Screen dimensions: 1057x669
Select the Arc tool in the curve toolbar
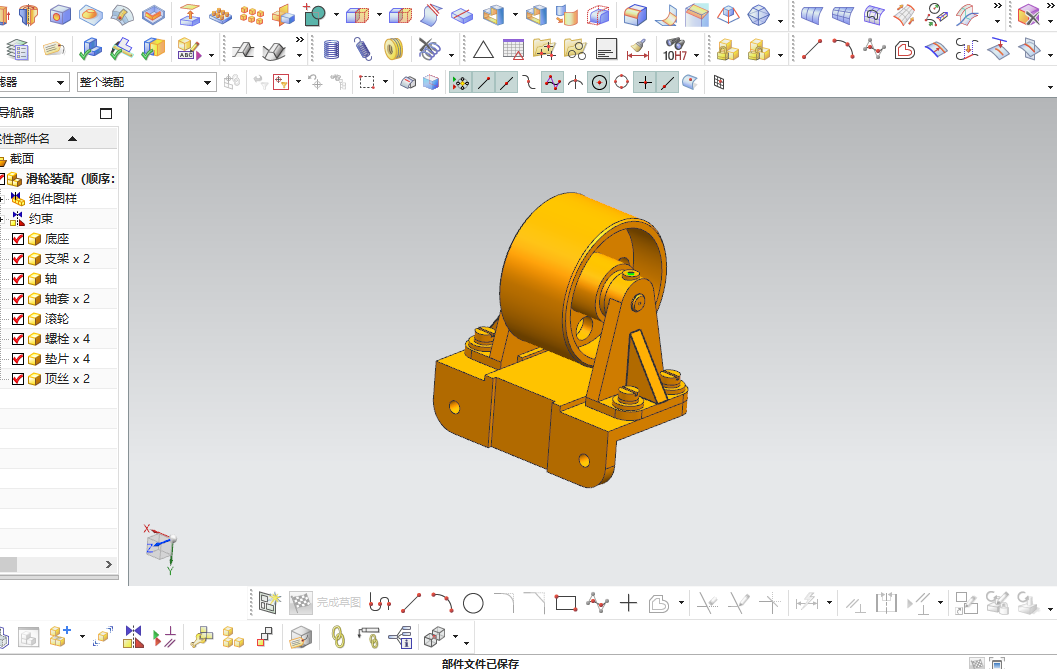[x=843, y=49]
